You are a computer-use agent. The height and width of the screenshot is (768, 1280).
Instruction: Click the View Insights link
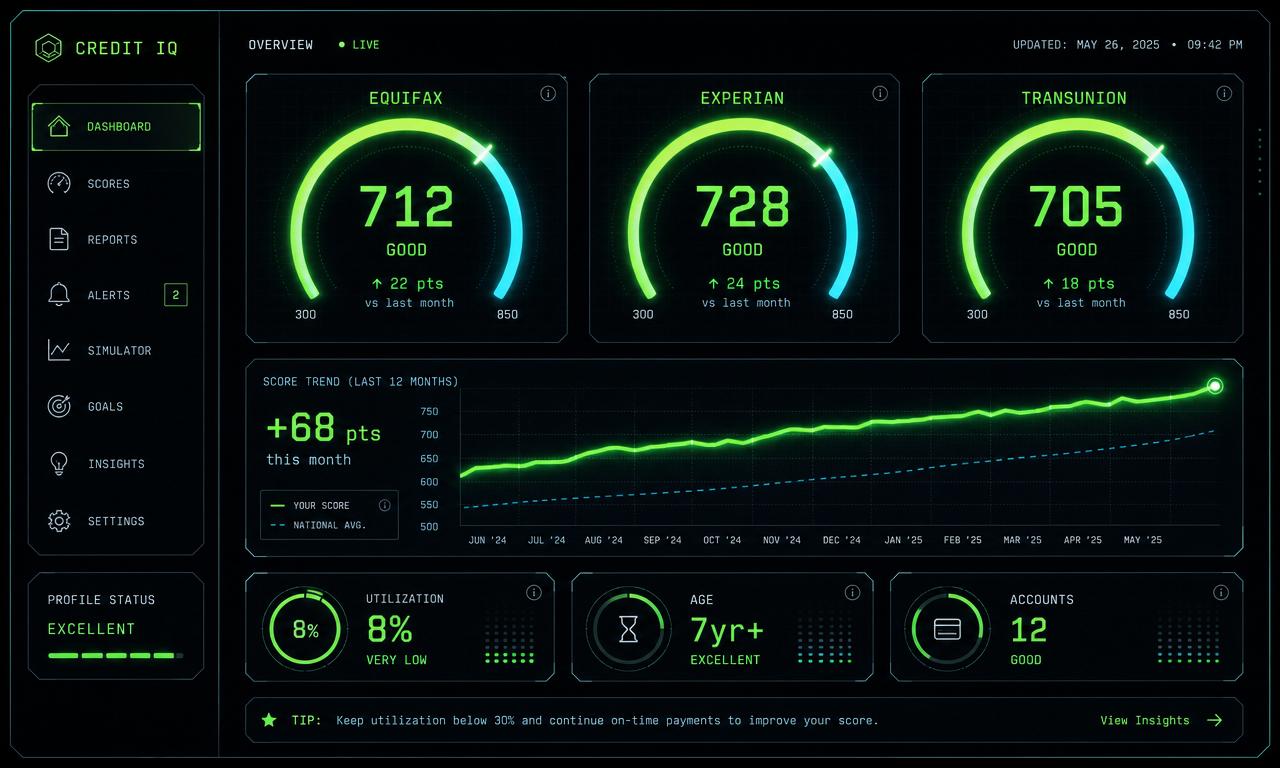pos(1145,720)
